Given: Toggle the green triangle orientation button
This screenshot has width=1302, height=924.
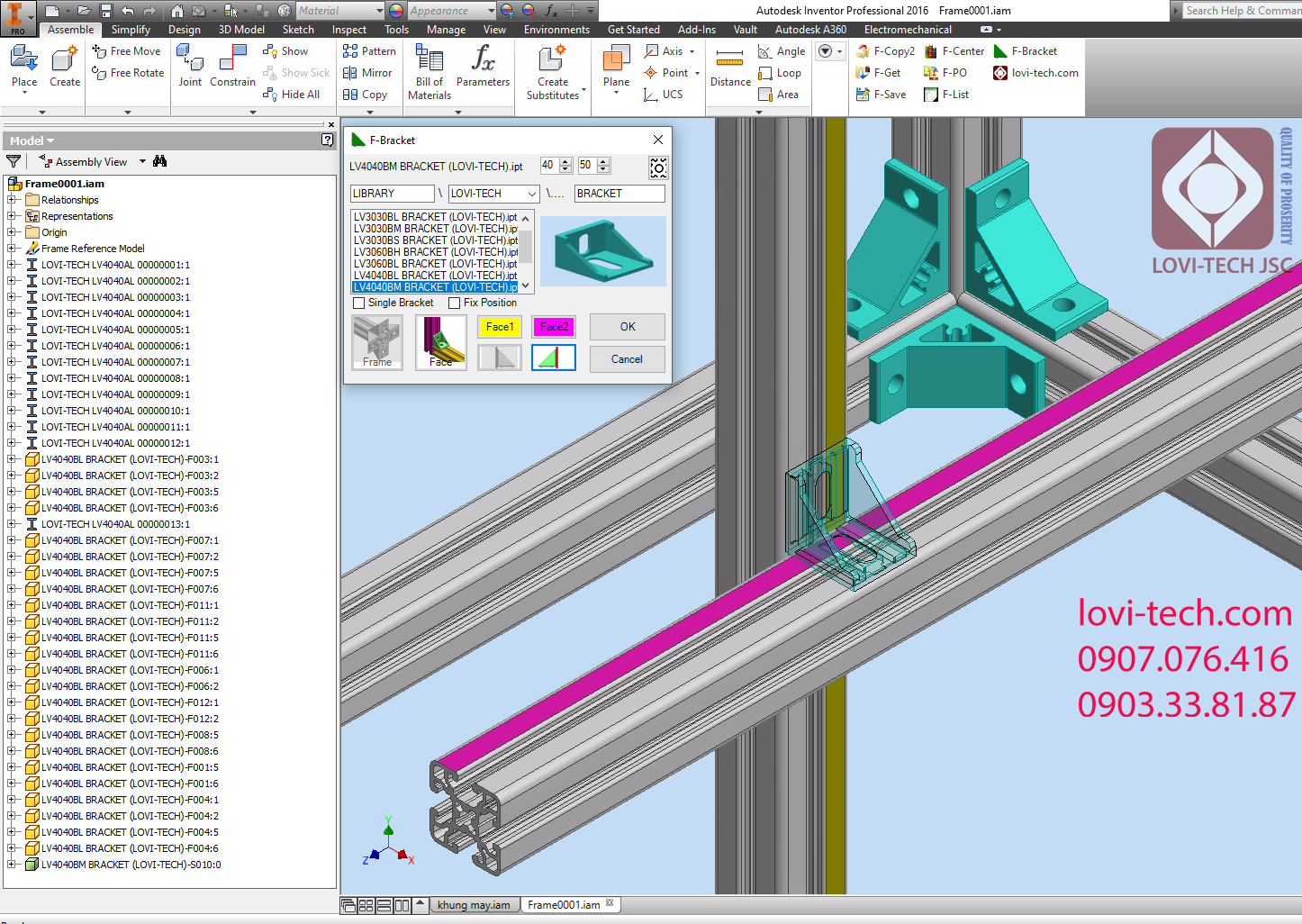Looking at the screenshot, I should pos(554,358).
